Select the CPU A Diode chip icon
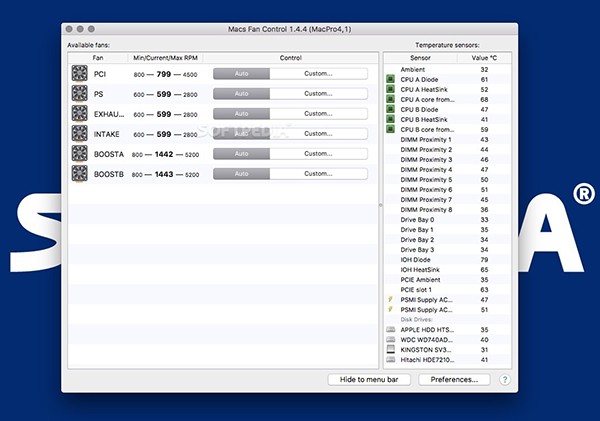The width and height of the screenshot is (600, 421). coord(391,79)
